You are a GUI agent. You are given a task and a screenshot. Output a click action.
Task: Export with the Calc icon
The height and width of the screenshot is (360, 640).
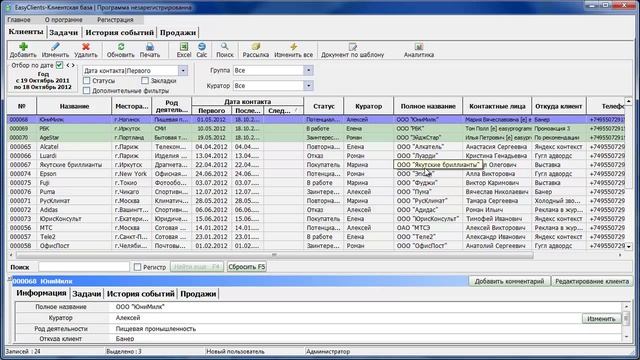click(x=202, y=47)
